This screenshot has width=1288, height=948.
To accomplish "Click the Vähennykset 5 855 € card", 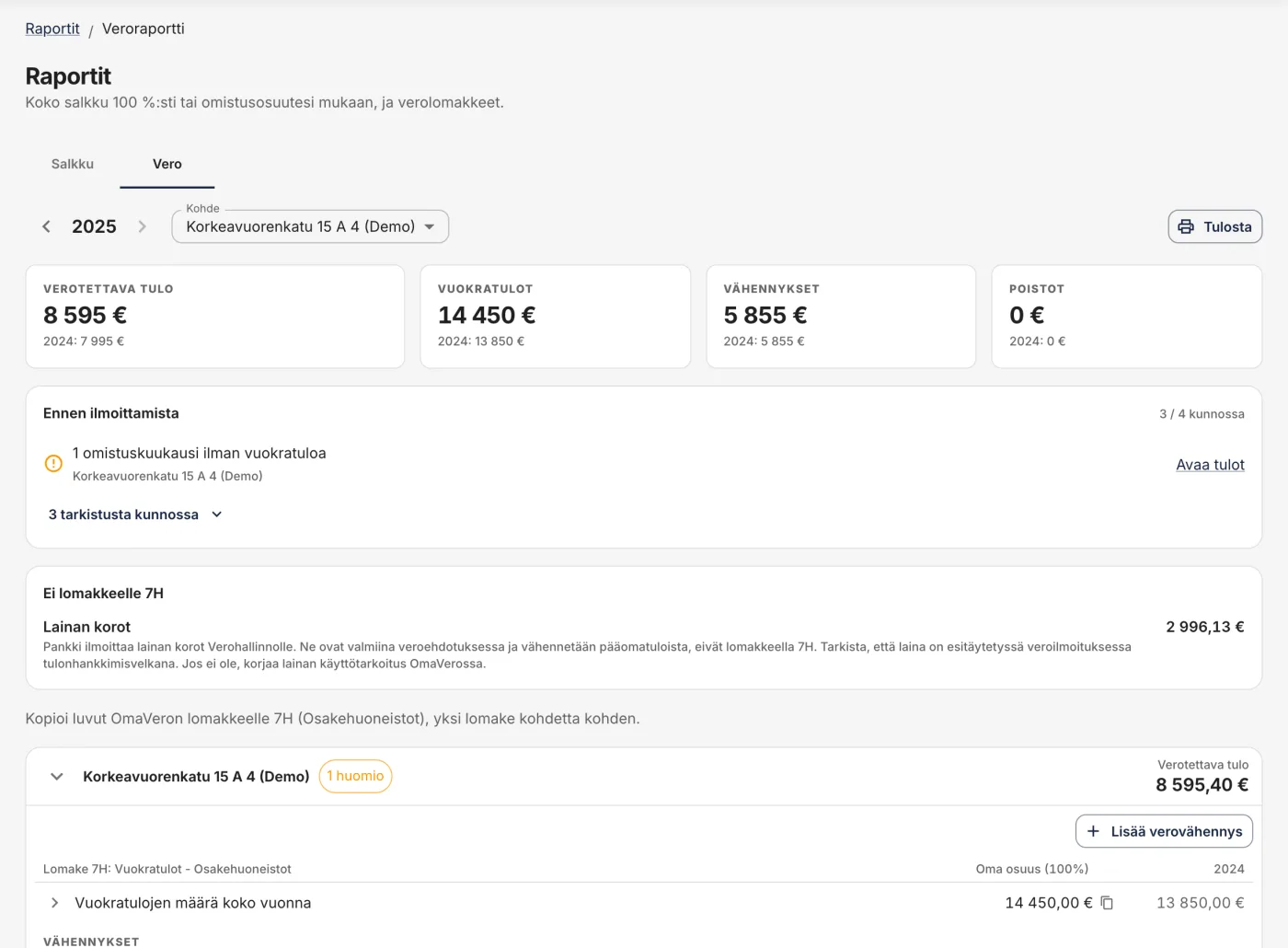I will (x=841, y=317).
